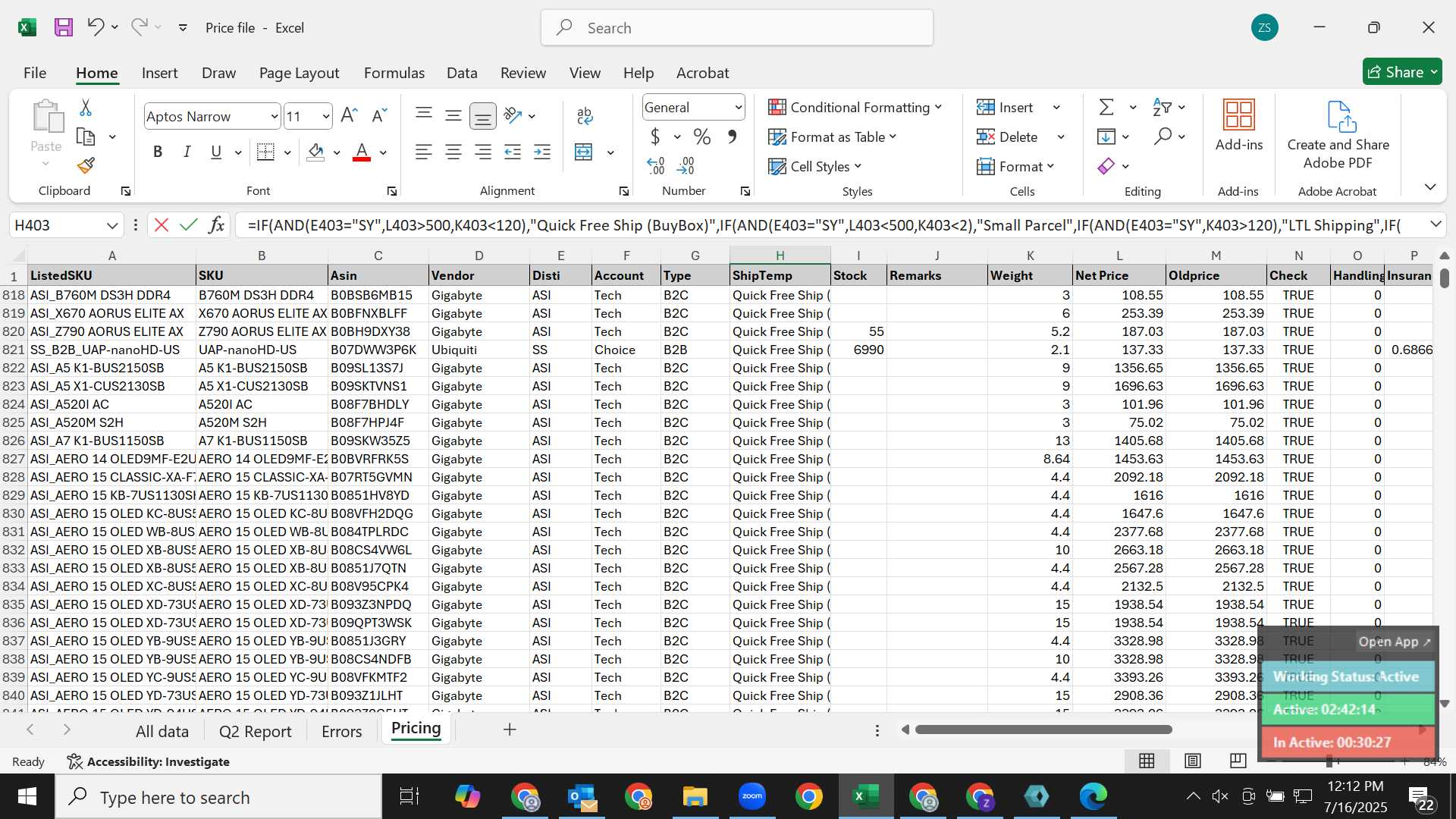The width and height of the screenshot is (1456, 819).
Task: Insert AutoSum with the sigma icon
Action: [1106, 108]
